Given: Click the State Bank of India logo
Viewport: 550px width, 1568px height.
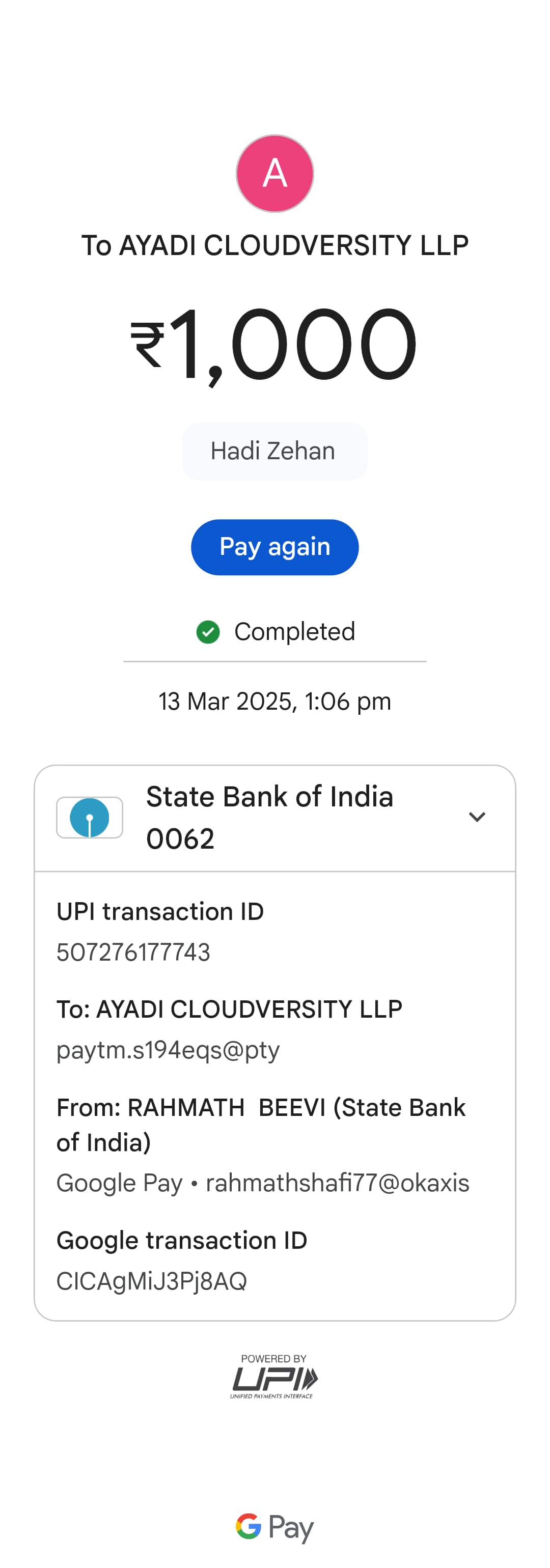Looking at the screenshot, I should 90,818.
